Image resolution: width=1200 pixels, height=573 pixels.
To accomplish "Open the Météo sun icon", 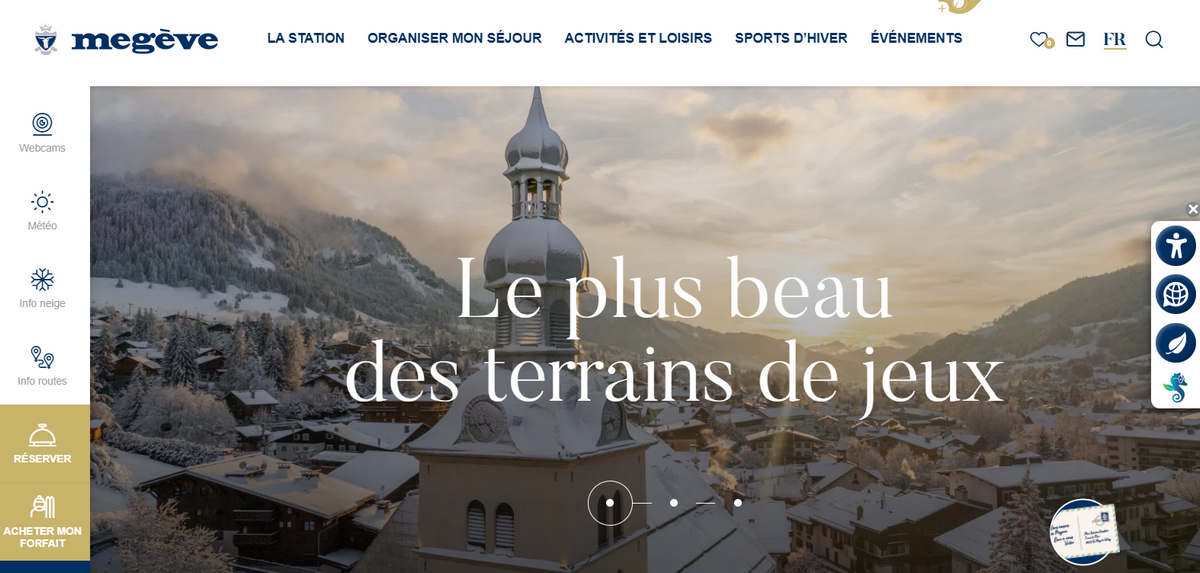I will pyautogui.click(x=42, y=202).
